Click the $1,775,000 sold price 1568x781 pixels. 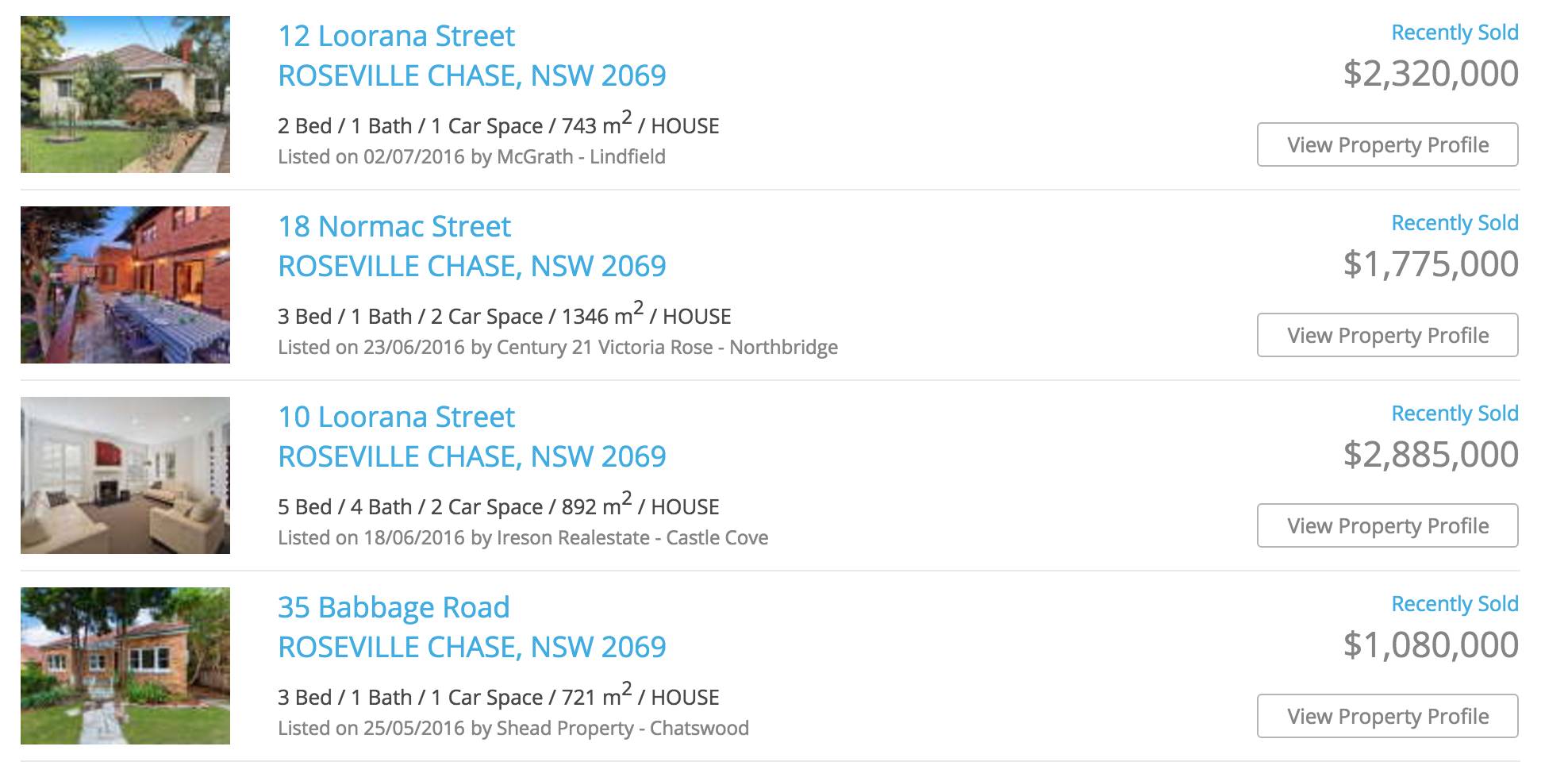(x=1431, y=264)
